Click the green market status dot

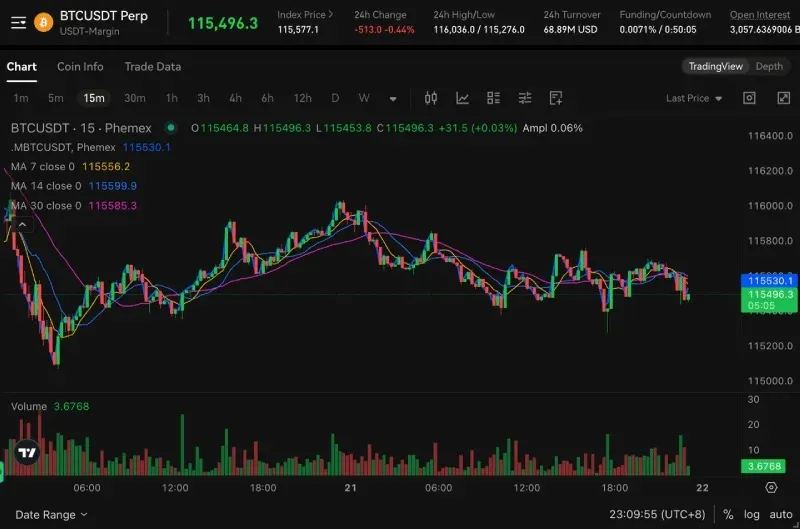171,128
